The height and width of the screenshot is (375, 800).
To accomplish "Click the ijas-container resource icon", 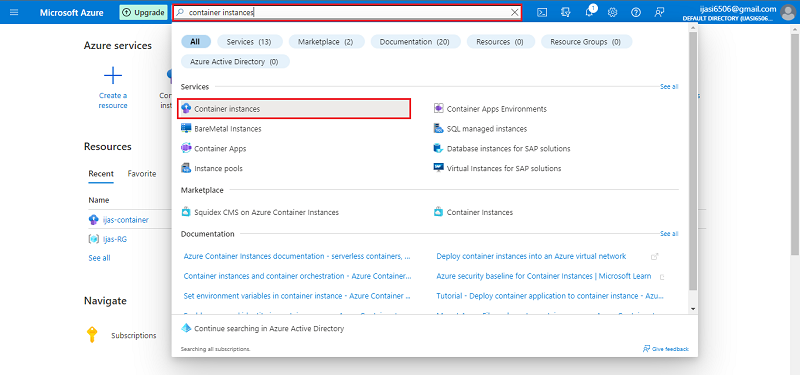I will (x=93, y=220).
